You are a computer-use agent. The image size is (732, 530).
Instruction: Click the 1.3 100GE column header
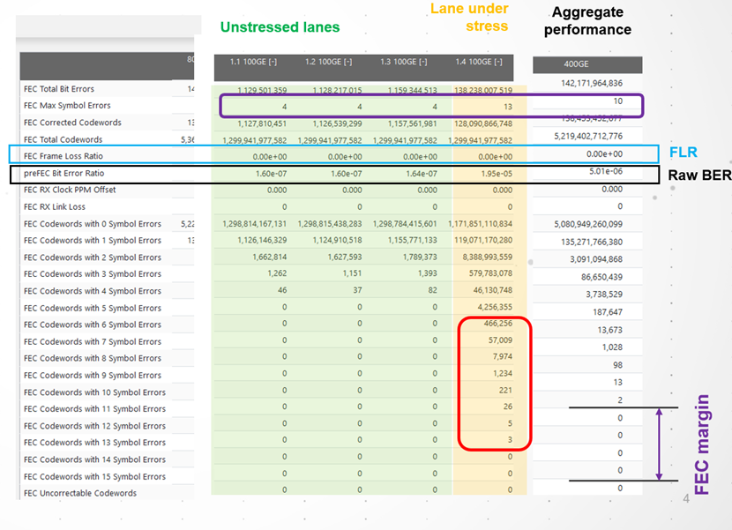click(404, 62)
